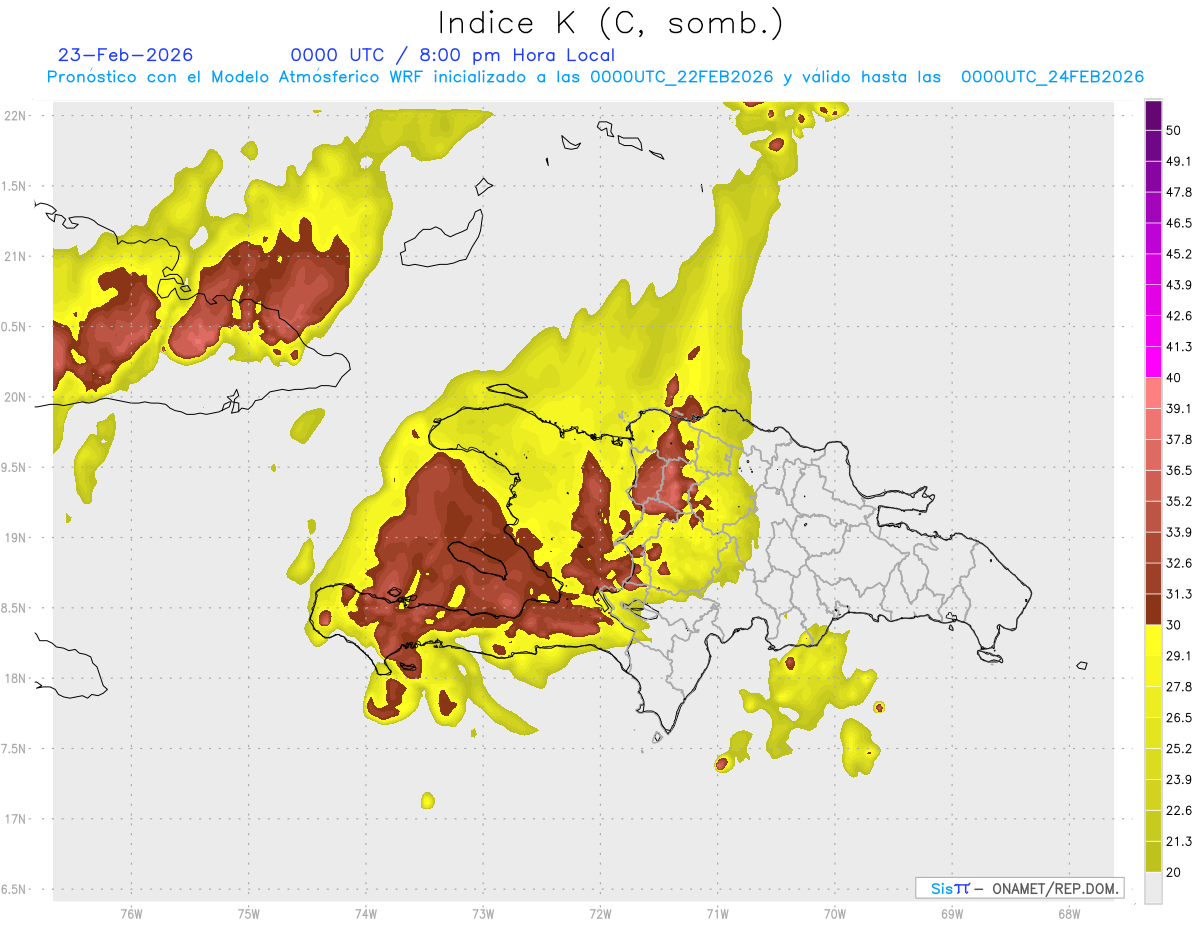Click the colorbar value 46.5
The image size is (1200, 927).
pyautogui.click(x=1180, y=224)
